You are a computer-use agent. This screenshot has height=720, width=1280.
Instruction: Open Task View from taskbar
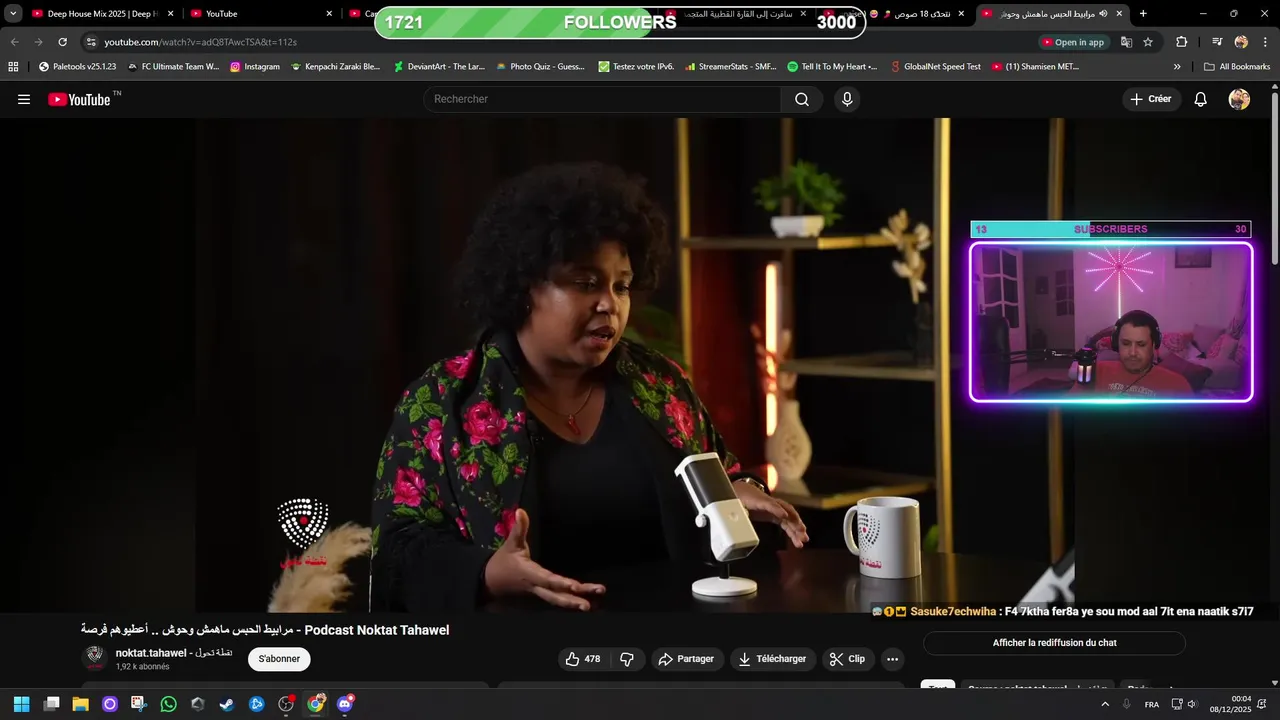tap(51, 704)
